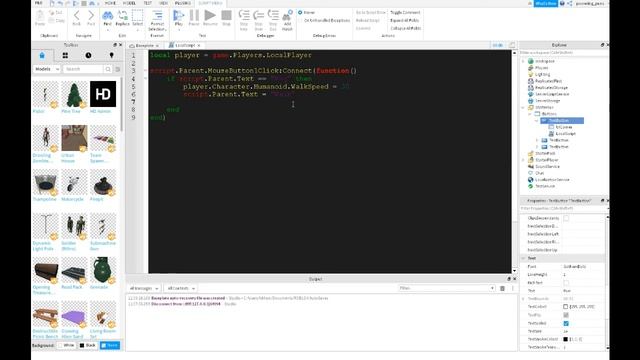Start playtest with the Play icon
The height and width of the screenshot is (360, 640).
point(178,16)
